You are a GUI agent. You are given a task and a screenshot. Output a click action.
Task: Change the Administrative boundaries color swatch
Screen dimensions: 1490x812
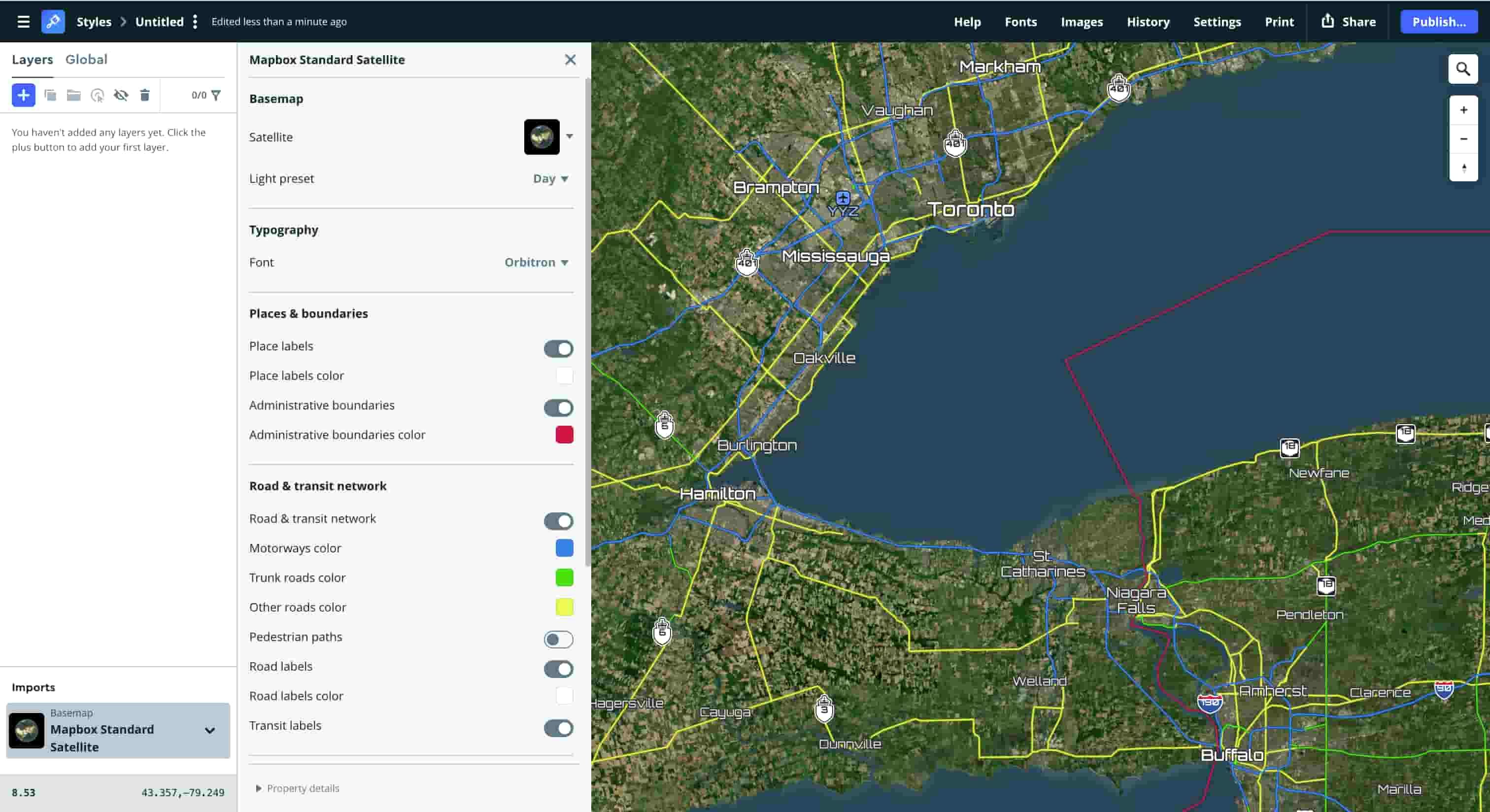565,435
